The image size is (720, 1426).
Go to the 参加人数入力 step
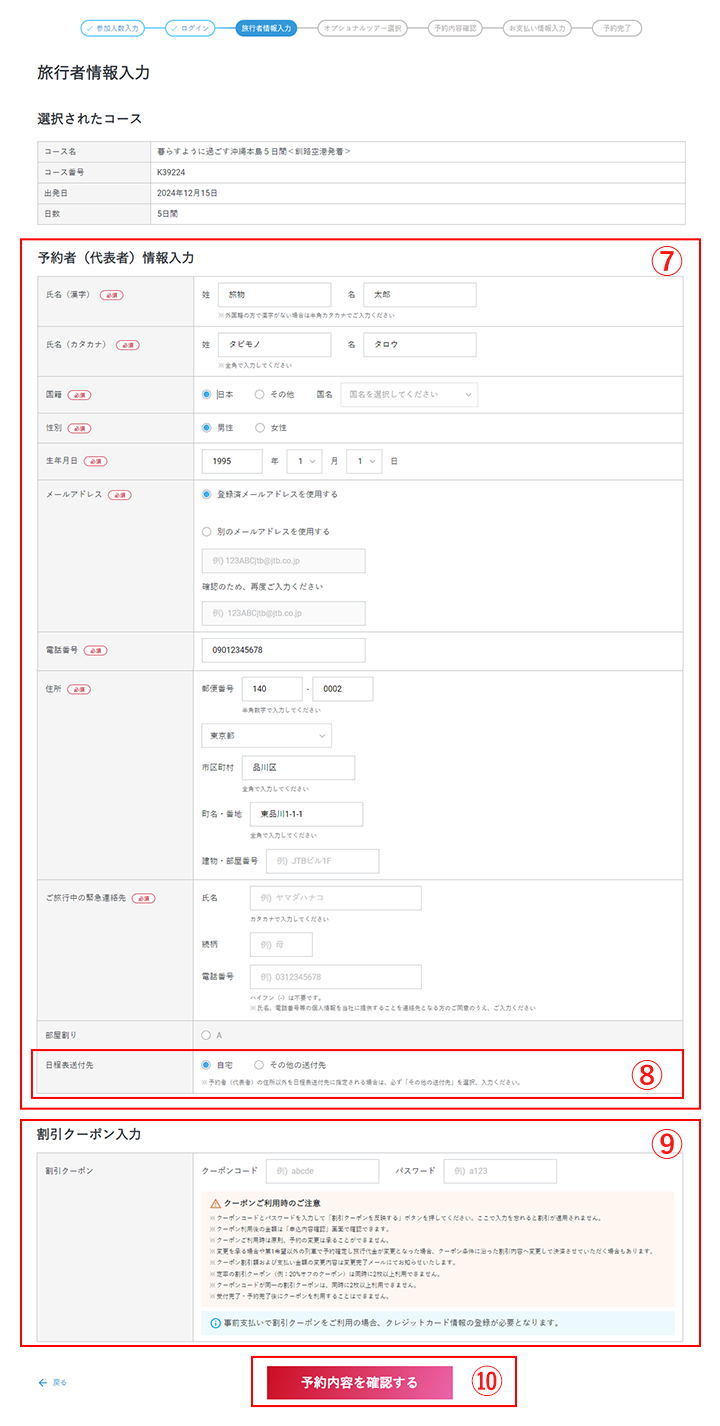[118, 28]
